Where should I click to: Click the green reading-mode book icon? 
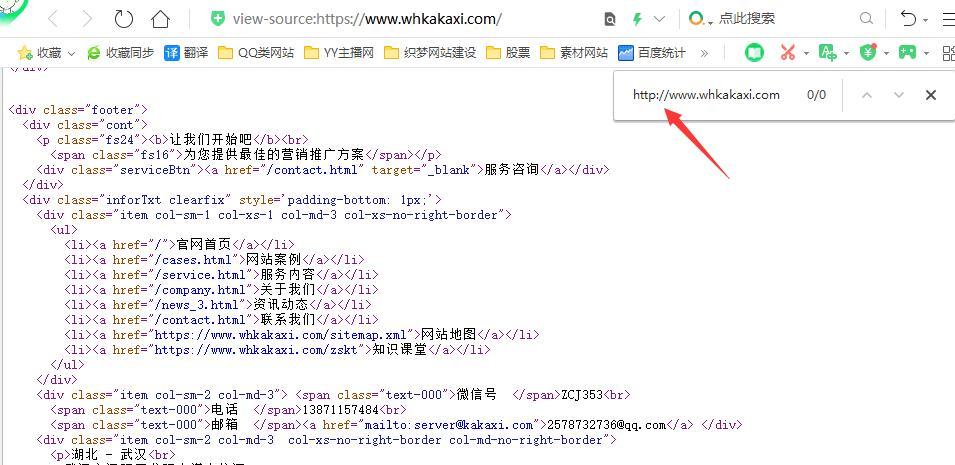click(x=754, y=53)
